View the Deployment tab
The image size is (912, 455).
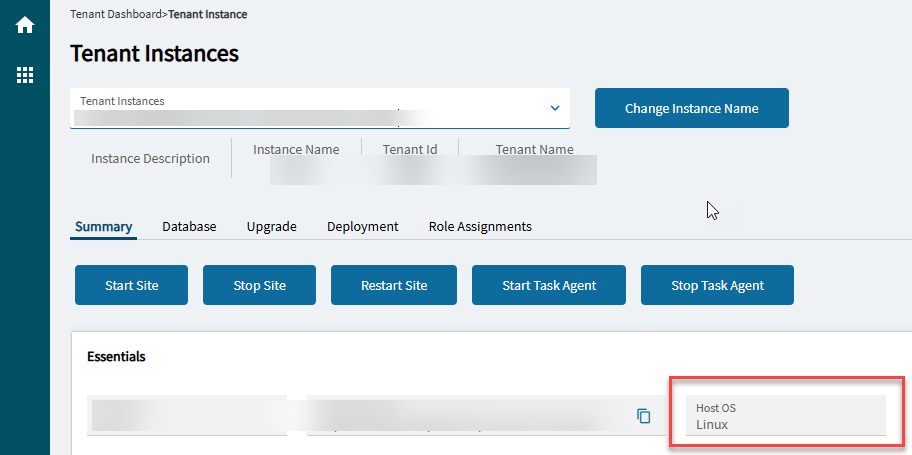tap(362, 227)
